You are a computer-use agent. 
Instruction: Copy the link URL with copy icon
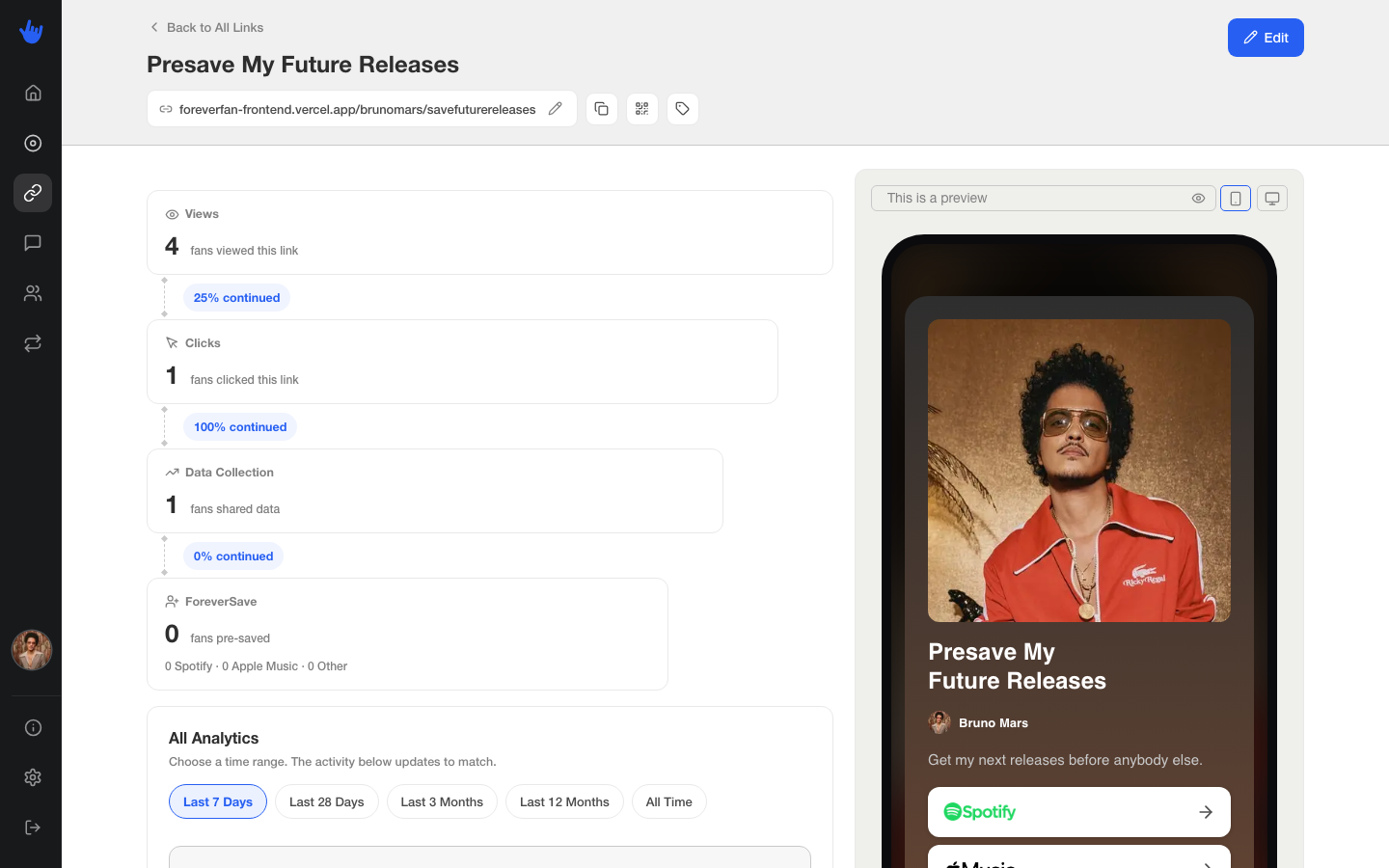tap(602, 109)
